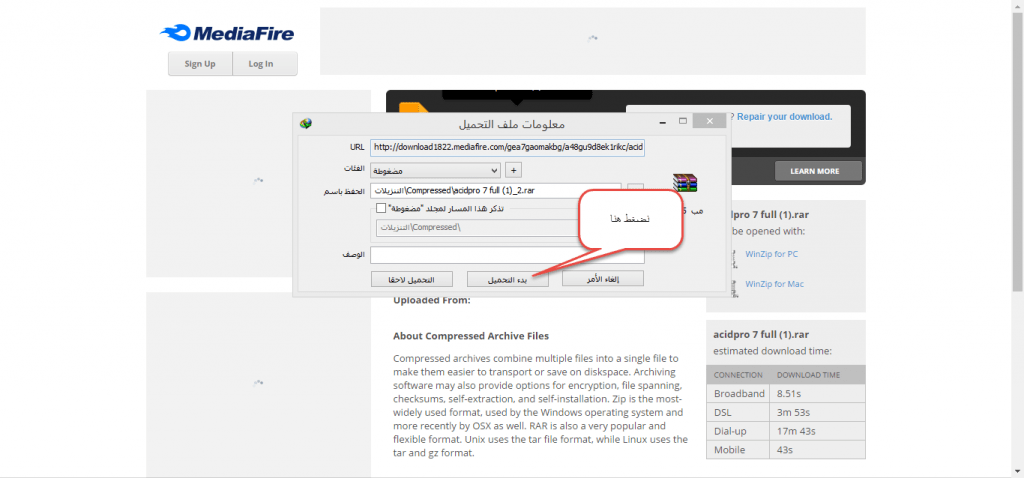The image size is (1024, 478).
Task: Close the download info dialog
Action: coord(709,121)
